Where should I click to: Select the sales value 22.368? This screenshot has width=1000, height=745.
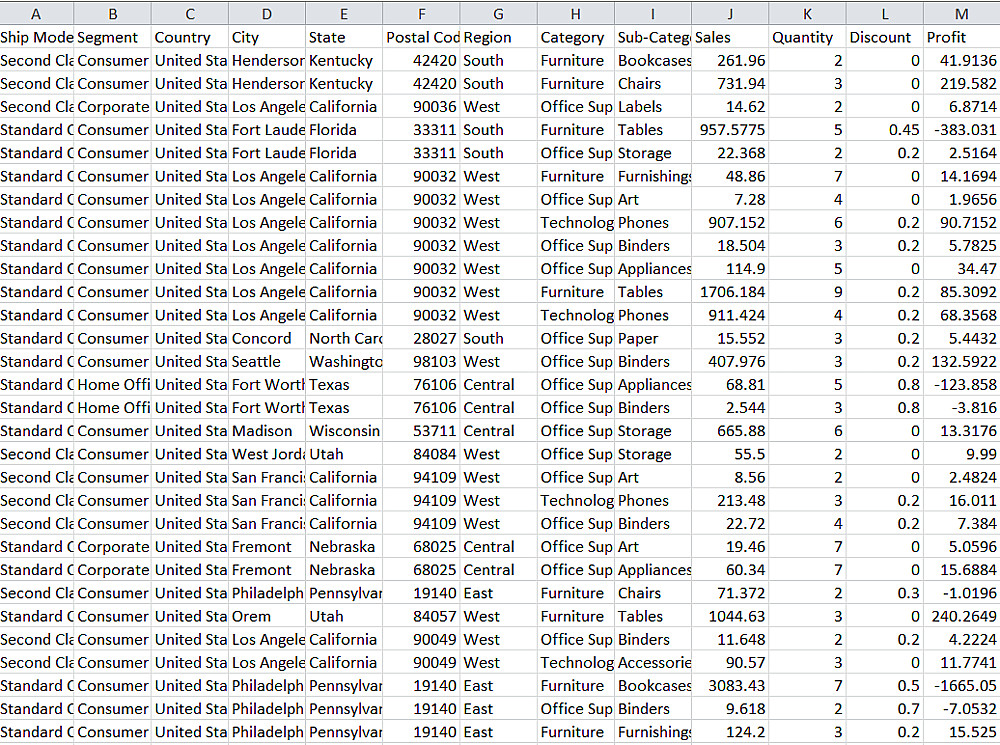pos(730,153)
